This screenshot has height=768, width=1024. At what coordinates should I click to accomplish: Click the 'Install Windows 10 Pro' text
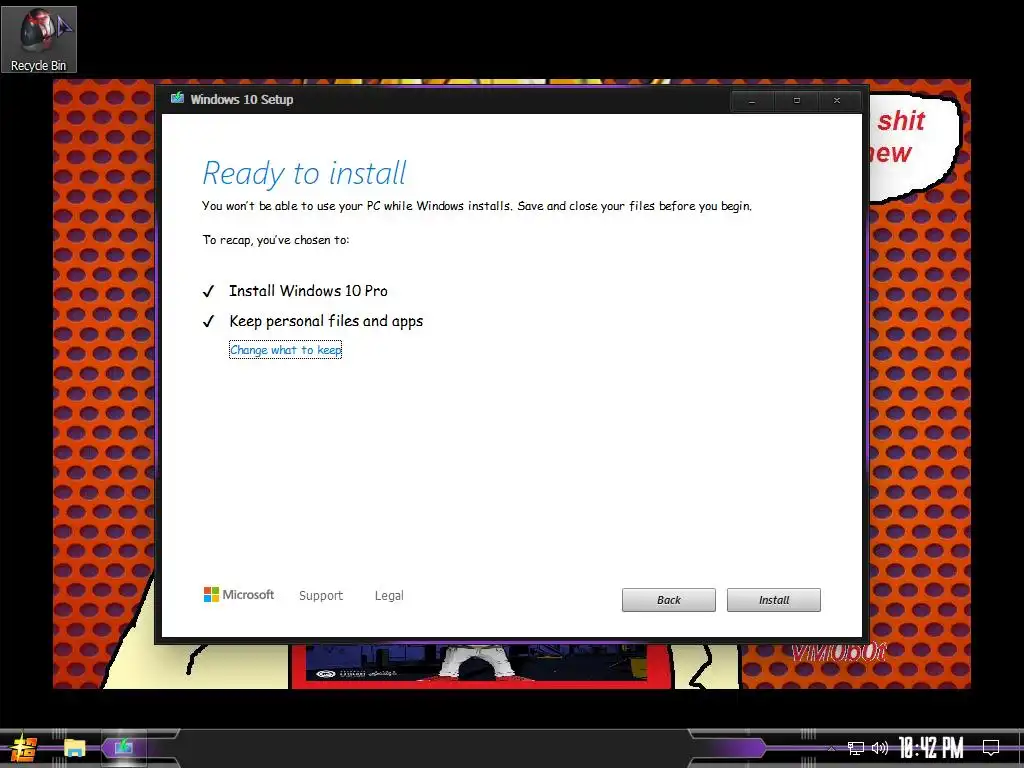pos(308,291)
